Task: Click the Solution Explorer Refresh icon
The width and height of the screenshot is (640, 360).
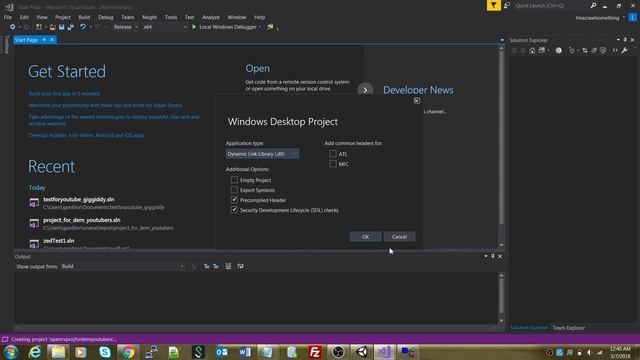Action: (x=571, y=50)
